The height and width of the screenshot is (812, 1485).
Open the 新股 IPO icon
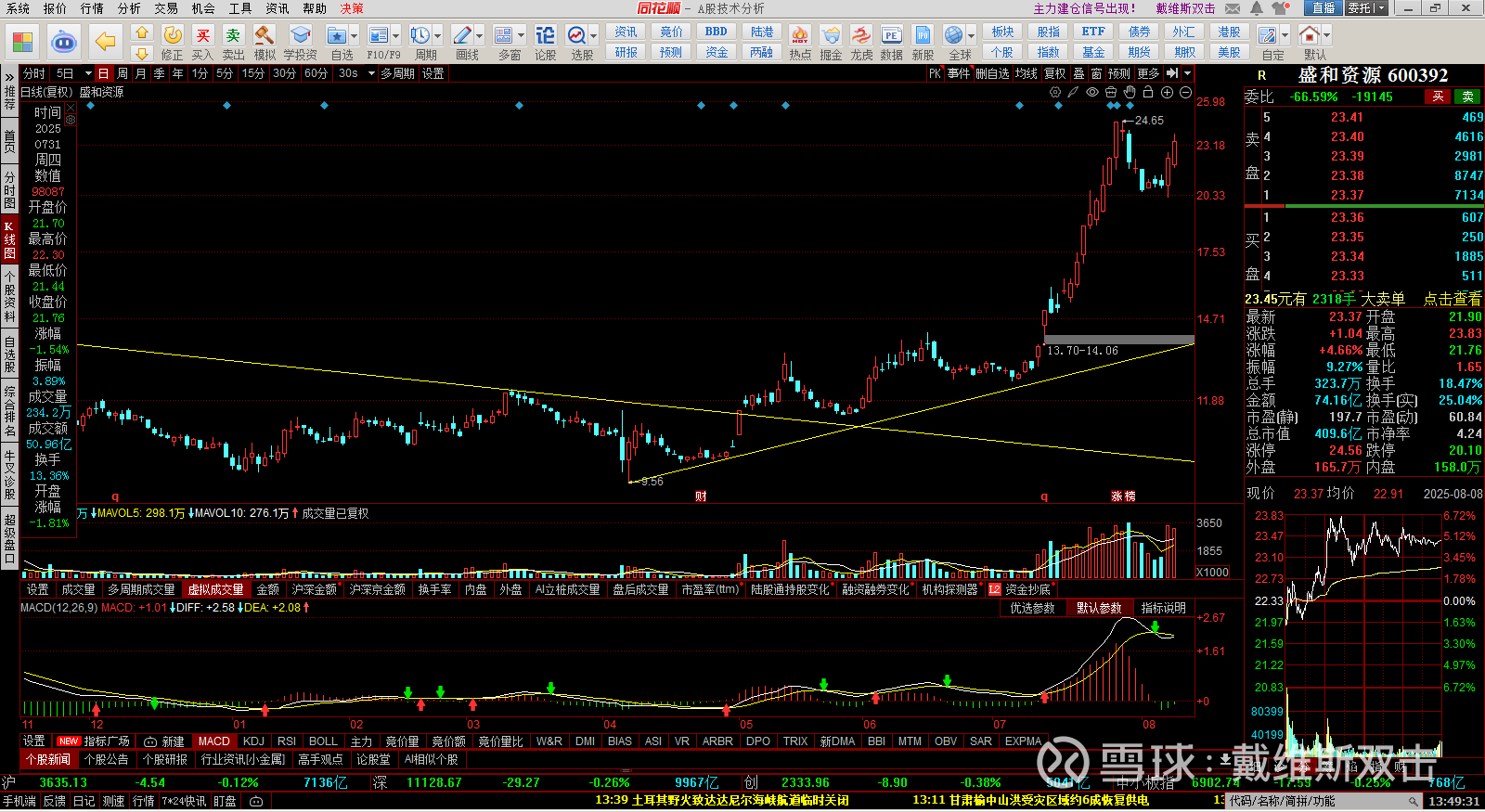923,35
